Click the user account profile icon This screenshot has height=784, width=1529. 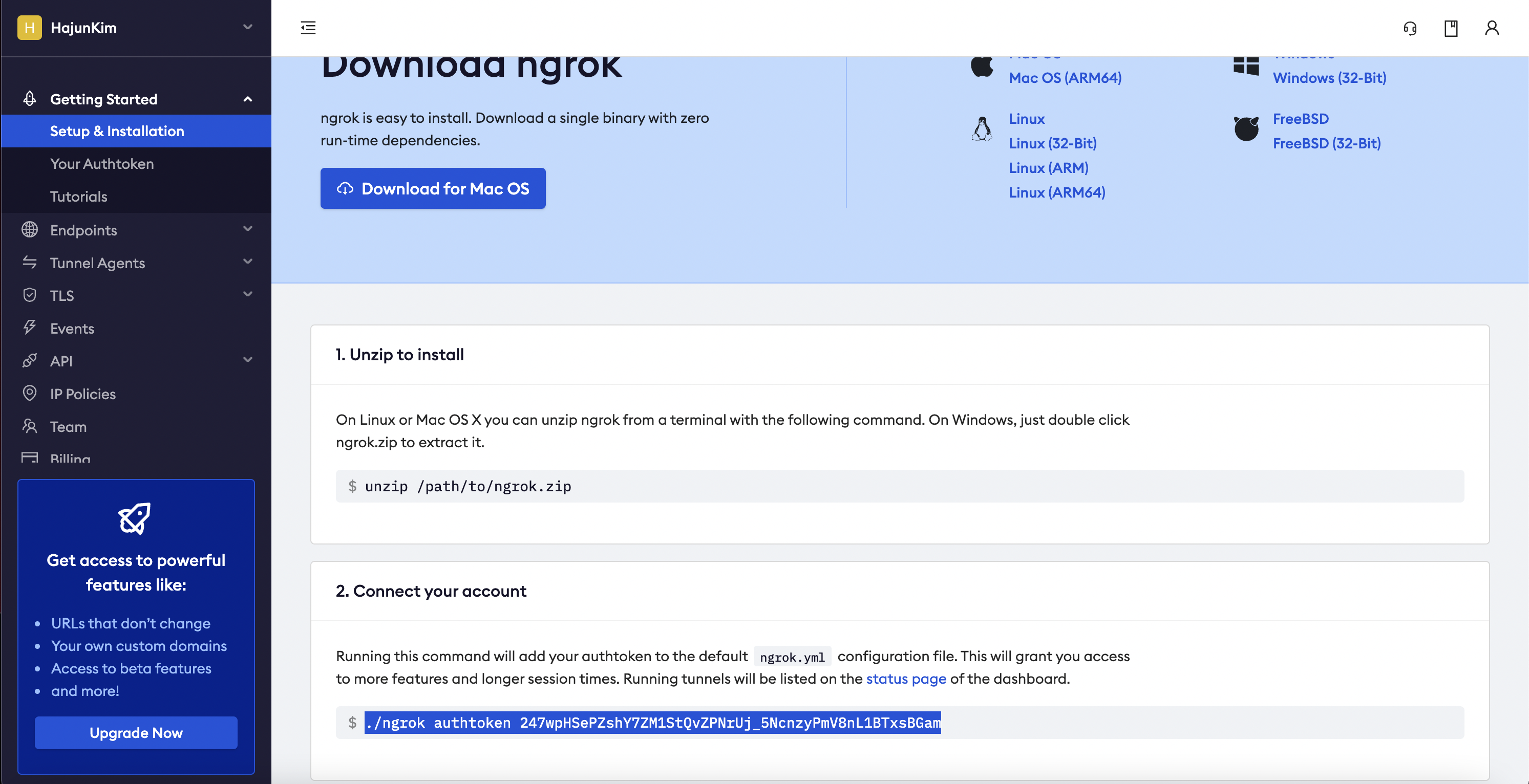[1492, 28]
